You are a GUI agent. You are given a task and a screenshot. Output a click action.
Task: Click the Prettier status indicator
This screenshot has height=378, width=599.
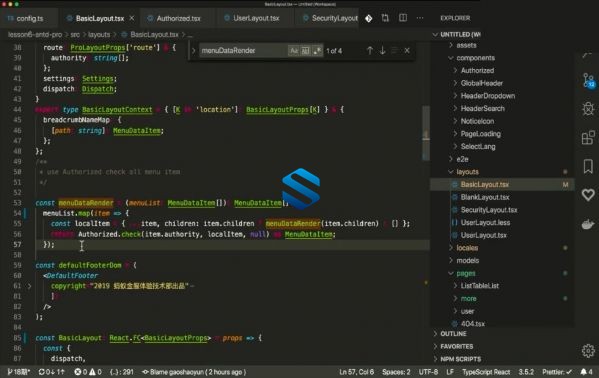click(x=557, y=372)
